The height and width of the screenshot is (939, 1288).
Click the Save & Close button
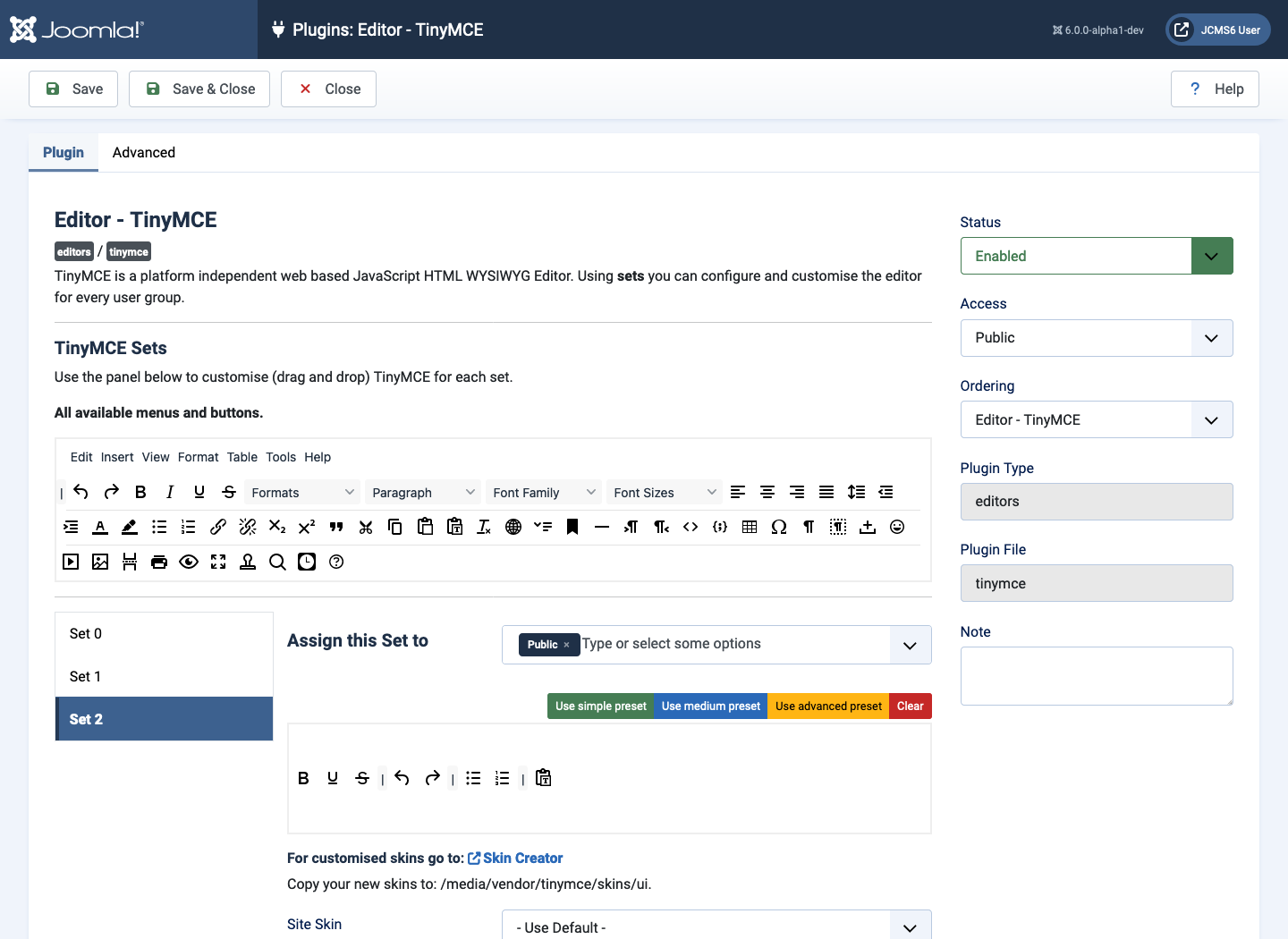click(199, 89)
